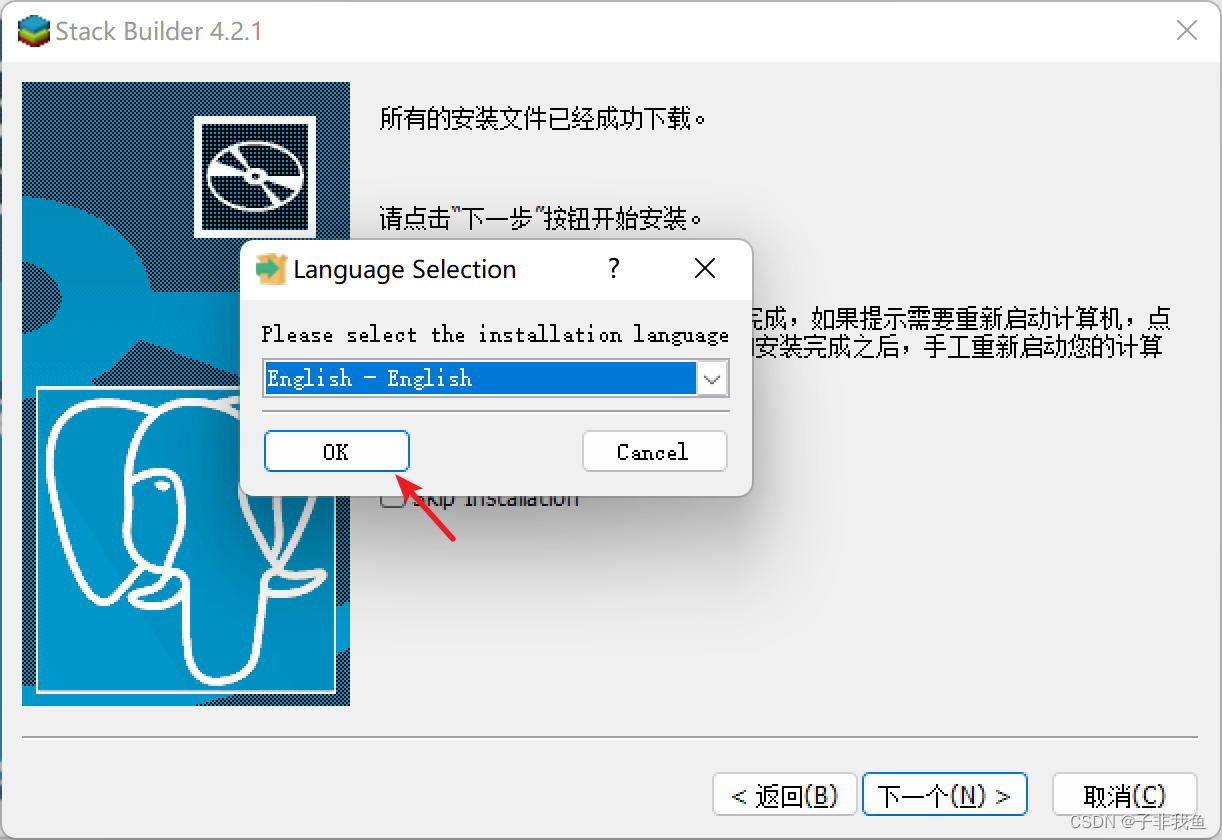
Task: Close the Language Selection dialog
Action: 705,269
